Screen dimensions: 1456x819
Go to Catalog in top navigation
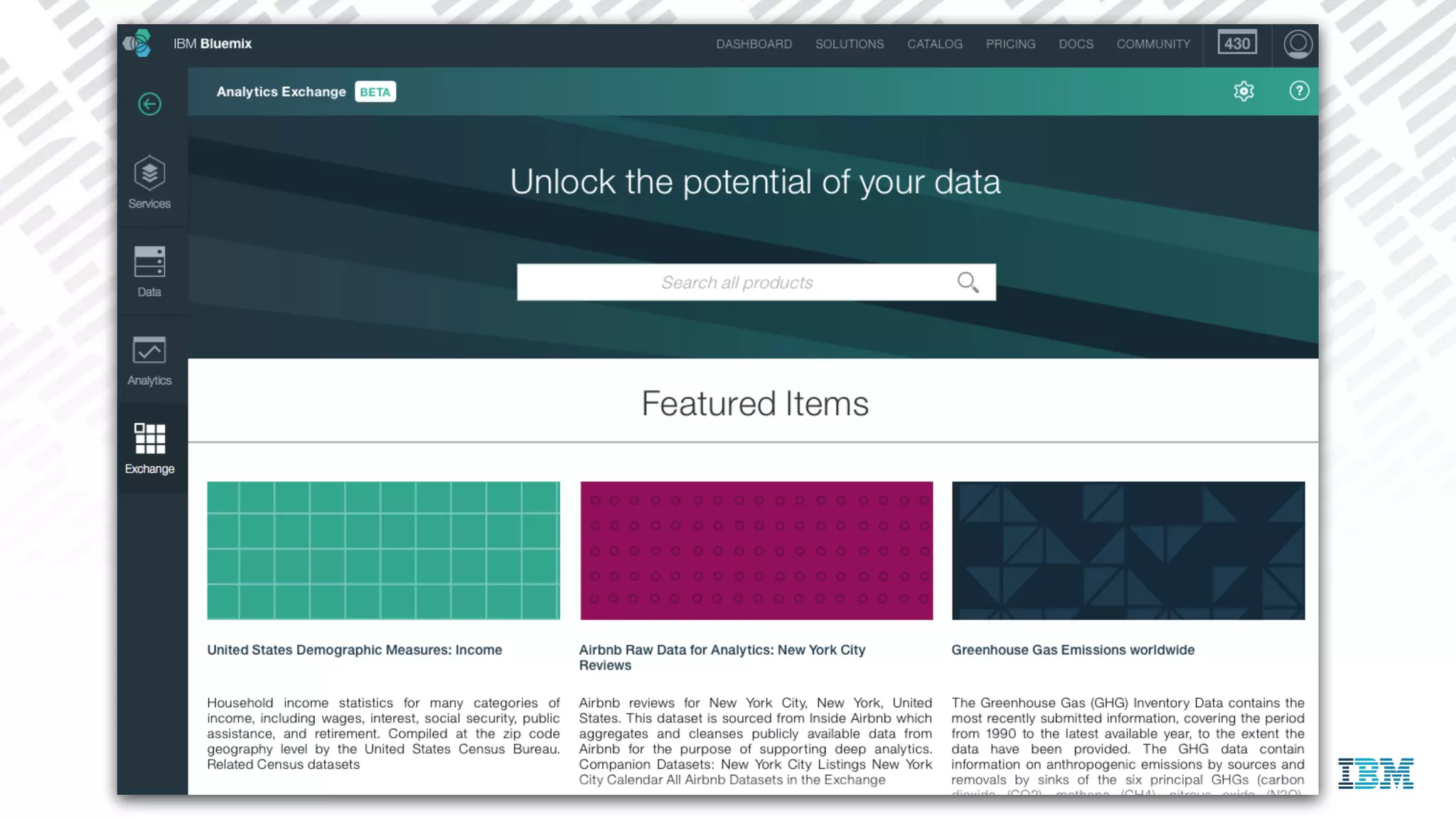click(x=934, y=44)
